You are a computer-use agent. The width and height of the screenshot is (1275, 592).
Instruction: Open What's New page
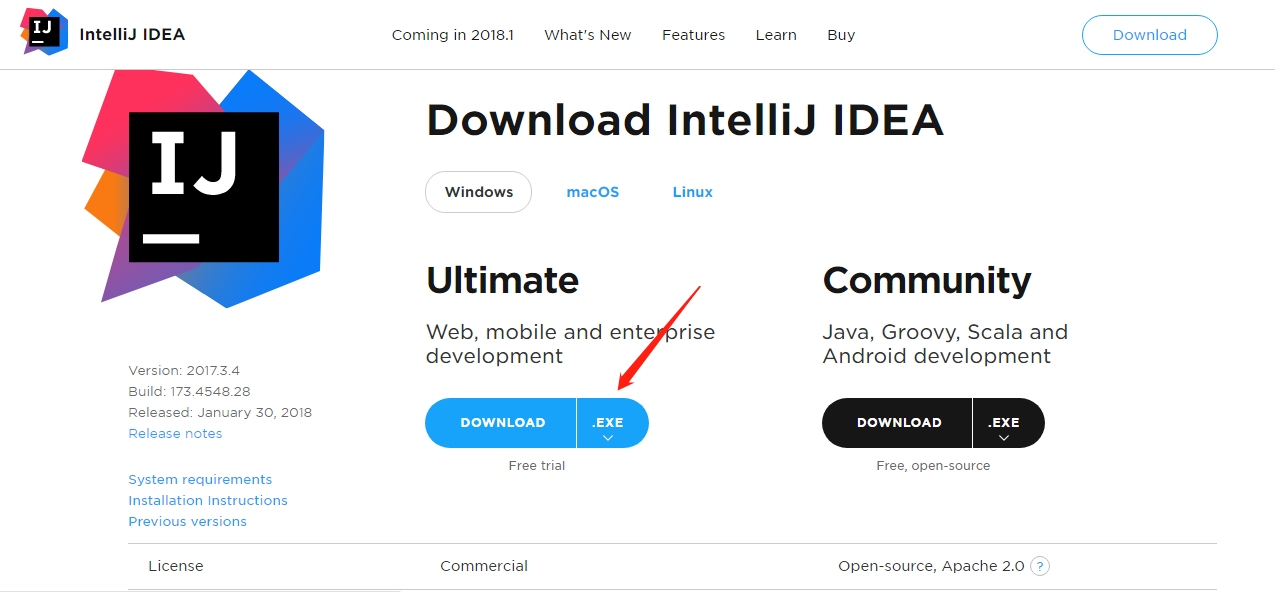tap(588, 35)
